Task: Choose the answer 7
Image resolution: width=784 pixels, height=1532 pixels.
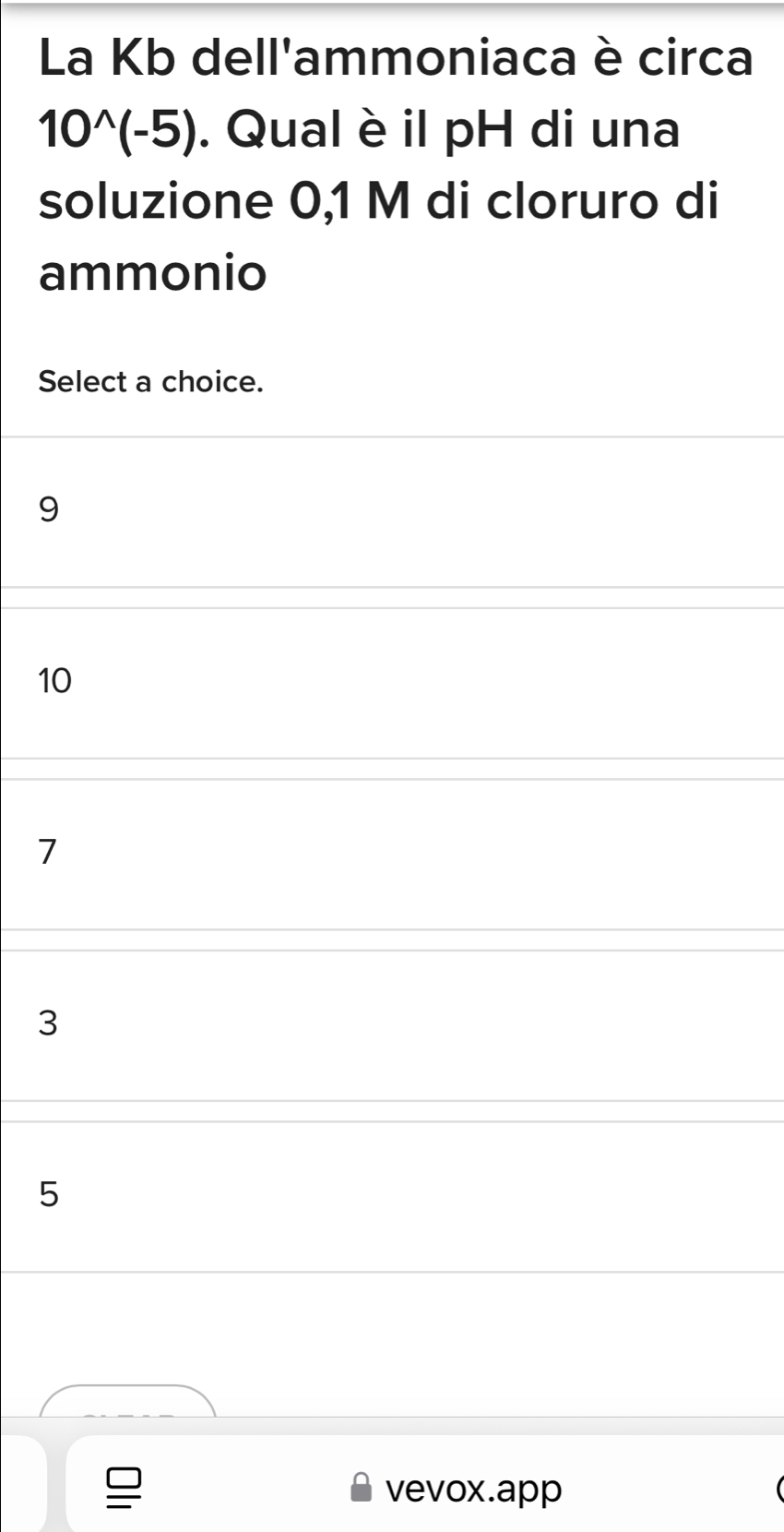Action: (x=392, y=854)
